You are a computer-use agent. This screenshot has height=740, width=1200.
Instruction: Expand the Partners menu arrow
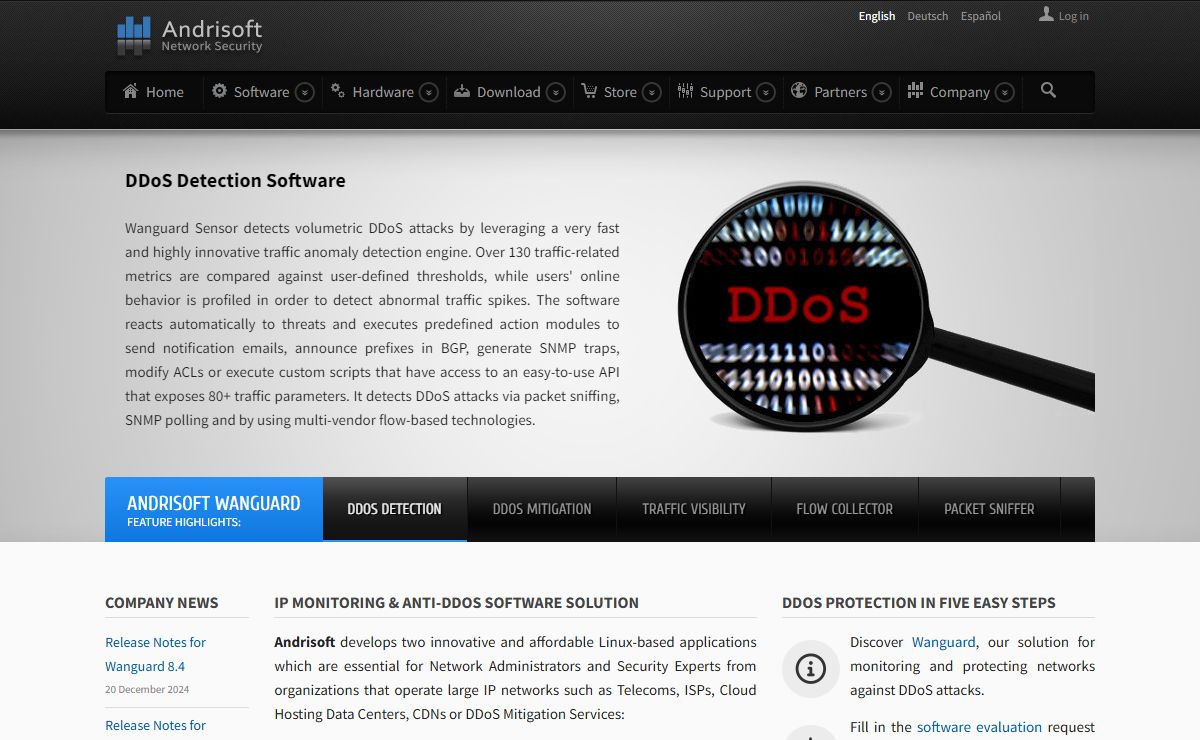tap(882, 92)
